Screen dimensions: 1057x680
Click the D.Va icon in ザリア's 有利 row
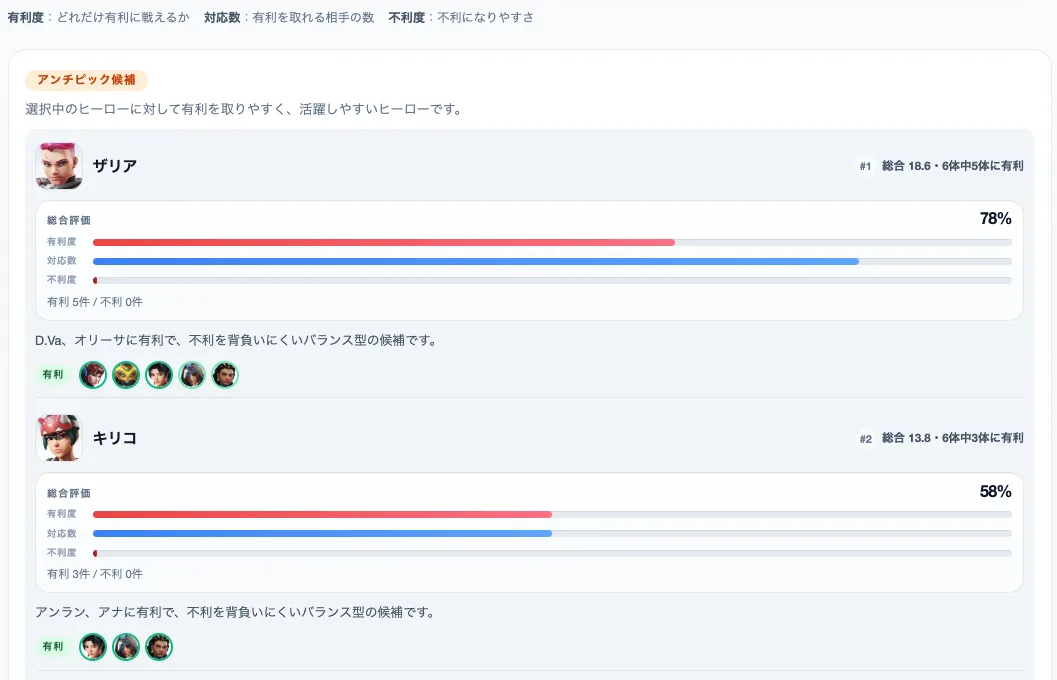point(92,374)
